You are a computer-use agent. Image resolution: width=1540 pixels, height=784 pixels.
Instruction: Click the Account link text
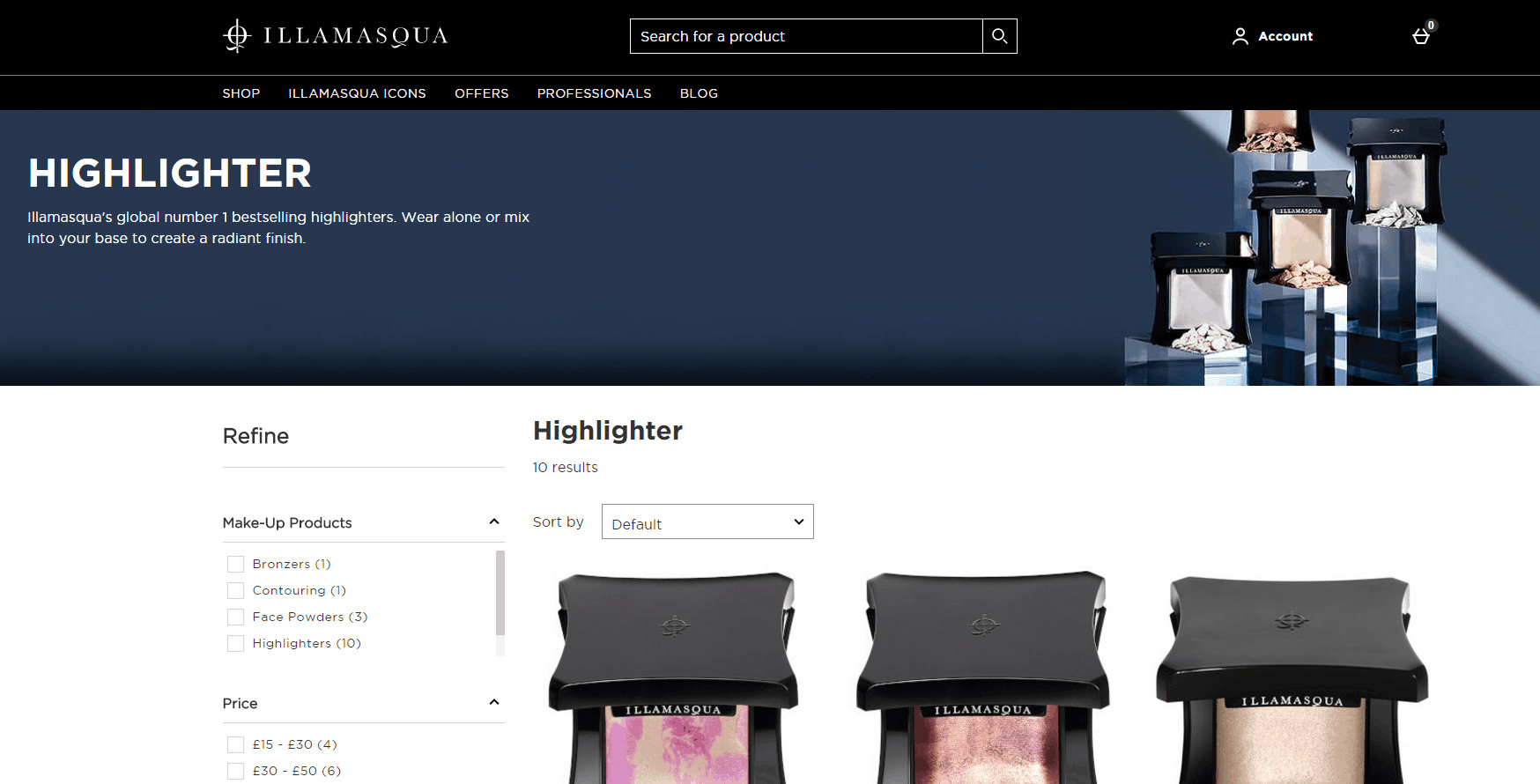click(1285, 36)
